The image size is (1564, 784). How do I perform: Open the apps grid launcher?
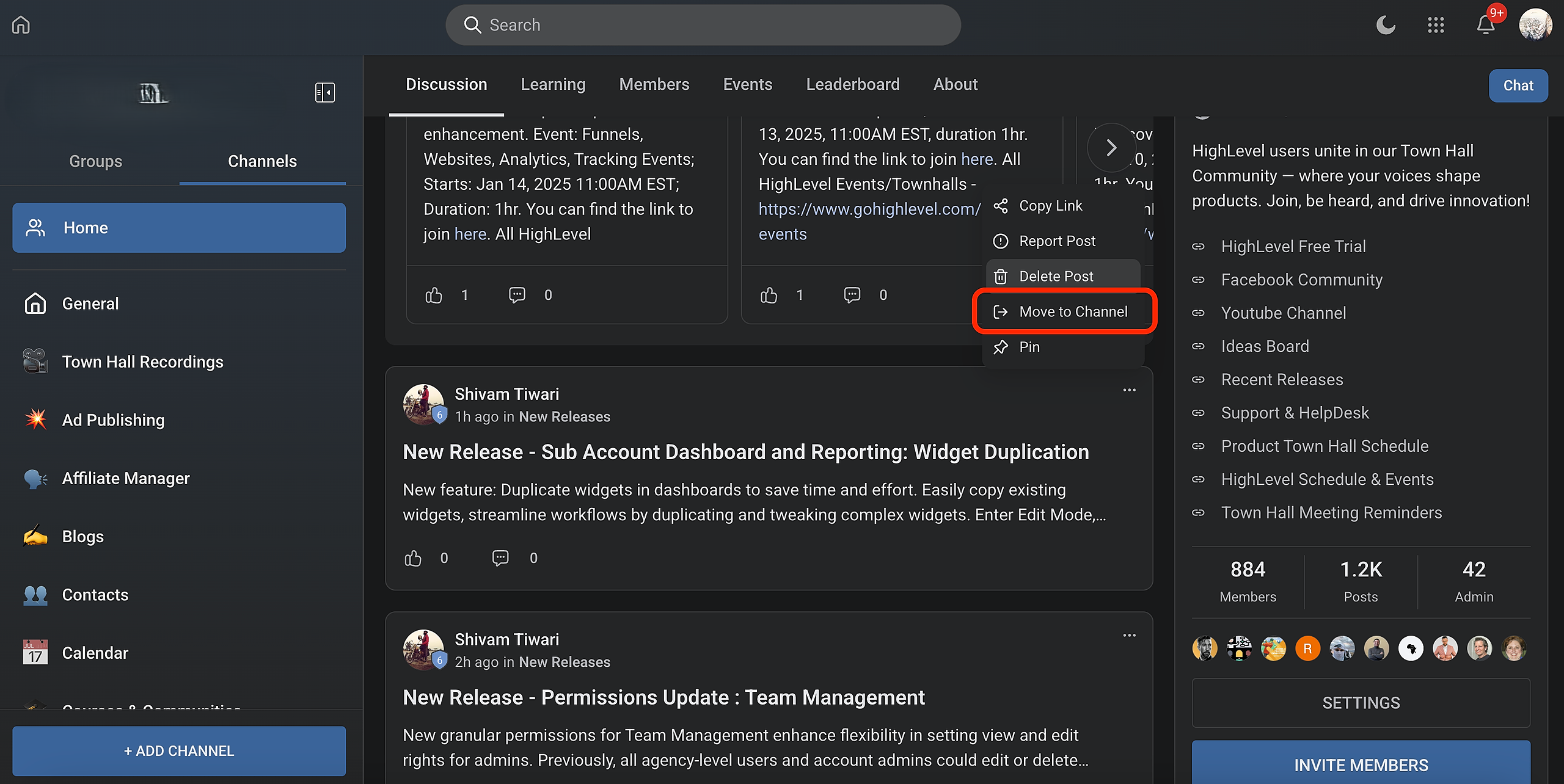[x=1436, y=25]
